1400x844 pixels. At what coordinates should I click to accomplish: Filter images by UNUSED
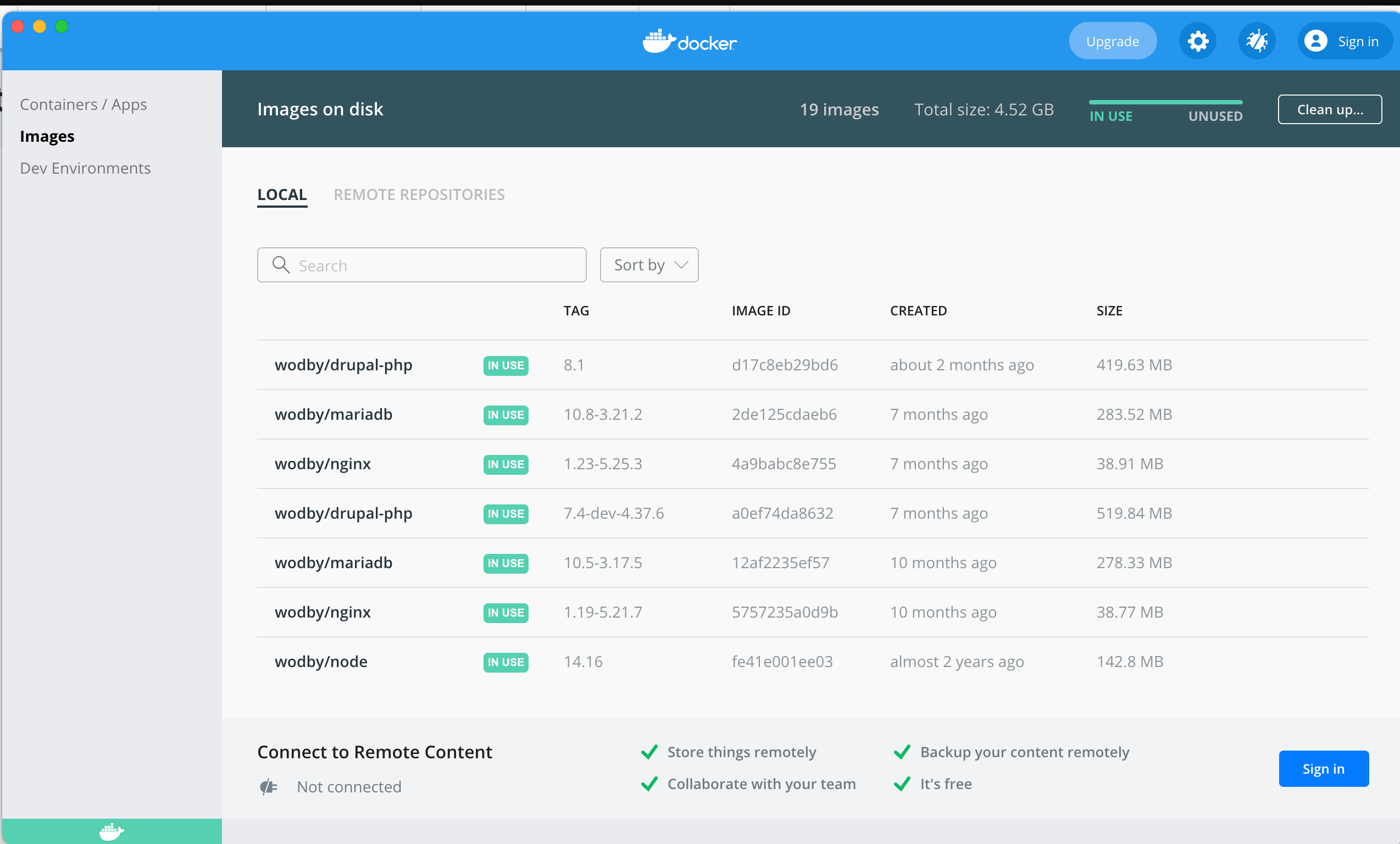click(x=1215, y=116)
